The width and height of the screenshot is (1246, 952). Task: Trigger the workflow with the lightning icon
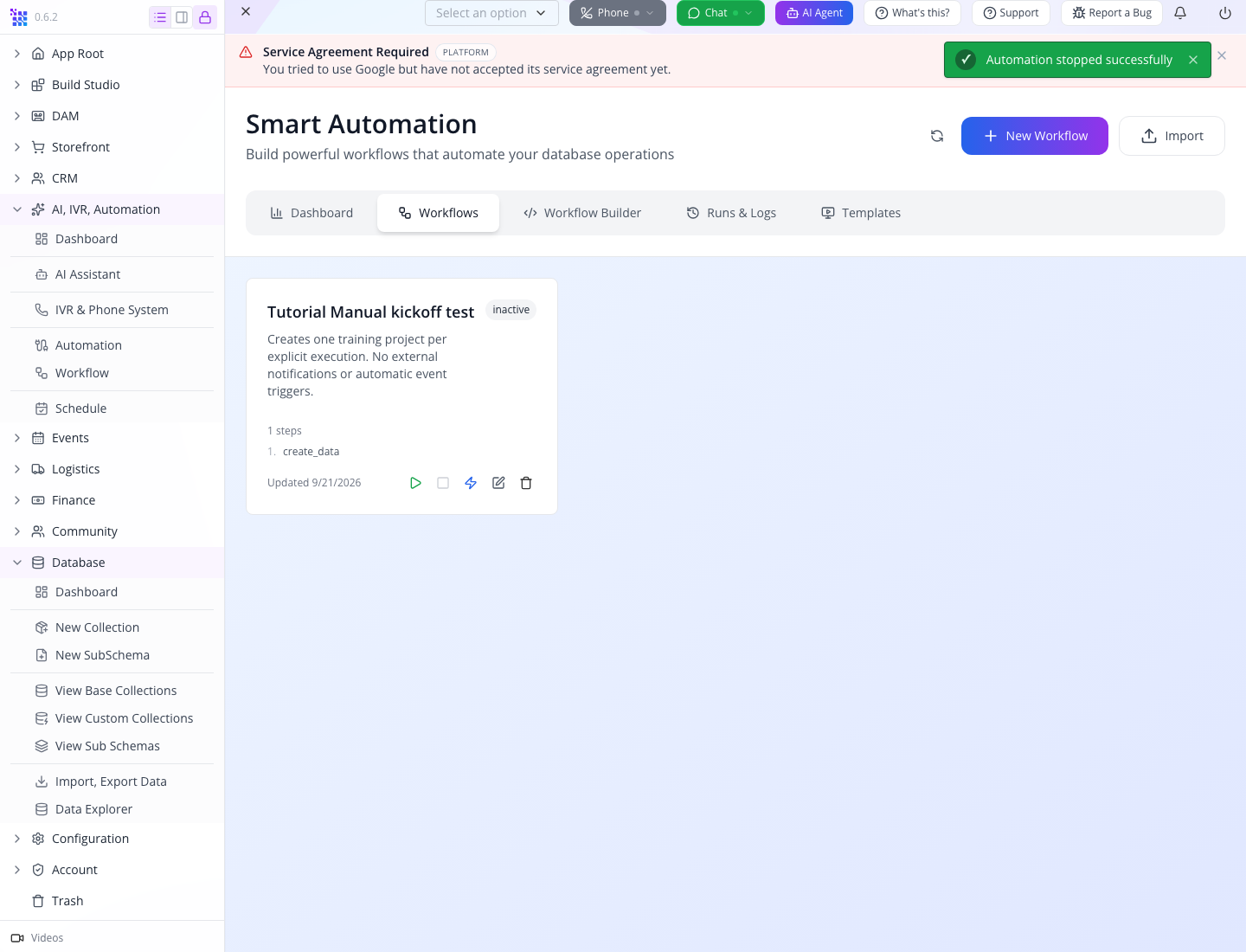[471, 483]
